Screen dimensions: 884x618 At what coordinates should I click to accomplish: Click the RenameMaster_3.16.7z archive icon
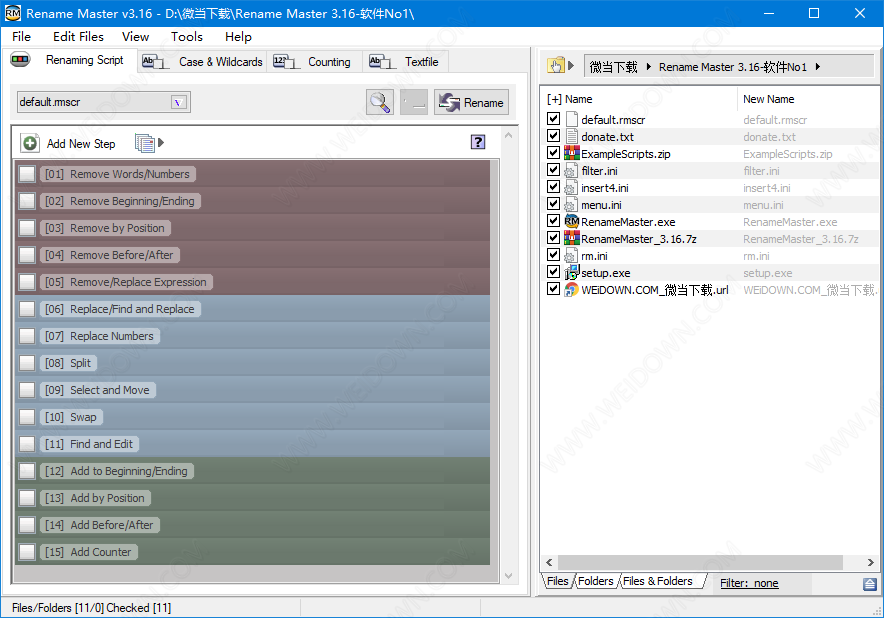pyautogui.click(x=572, y=238)
